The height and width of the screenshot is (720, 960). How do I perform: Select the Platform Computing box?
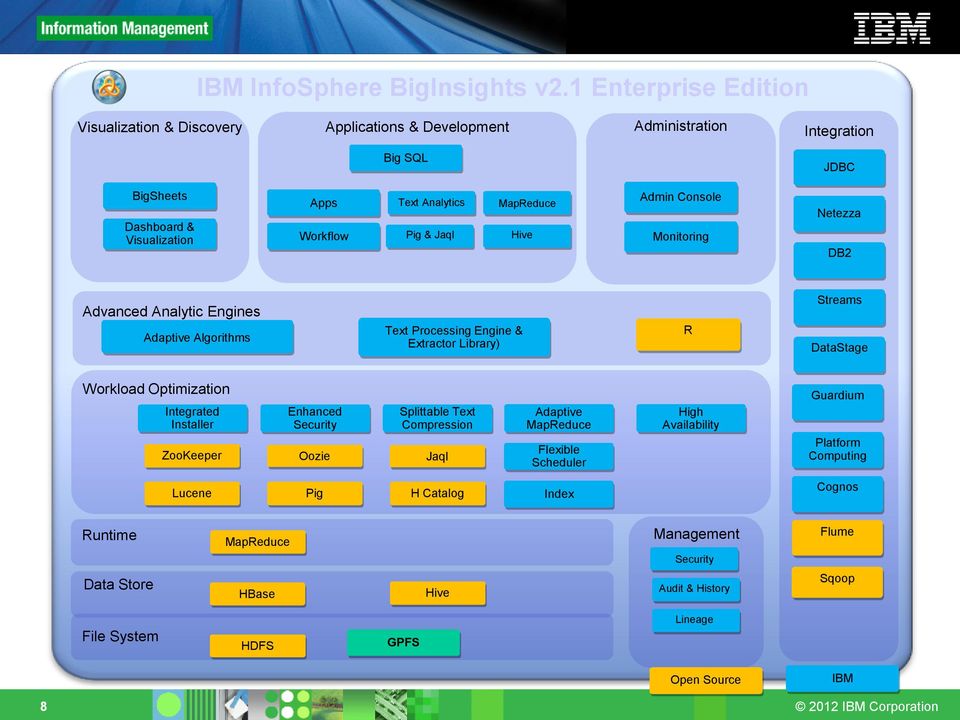pos(838,450)
